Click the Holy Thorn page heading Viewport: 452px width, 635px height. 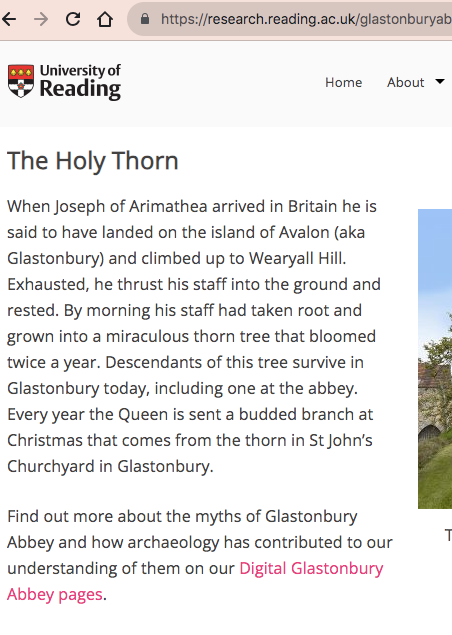93,160
